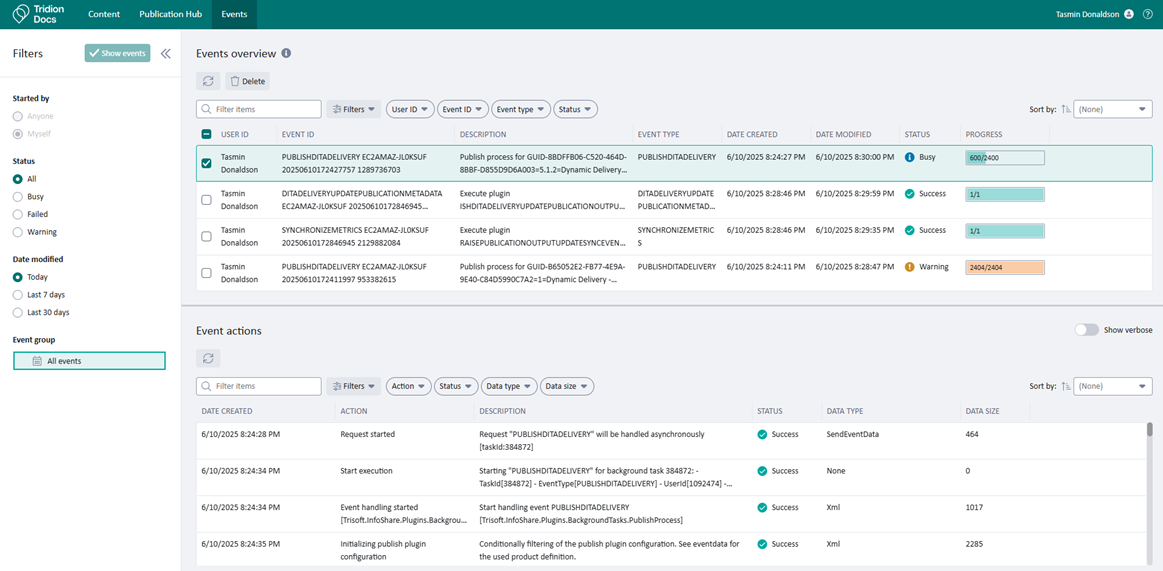Enable the Show verbose switch
Viewport: 1163px width, 571px height.
1086,330
